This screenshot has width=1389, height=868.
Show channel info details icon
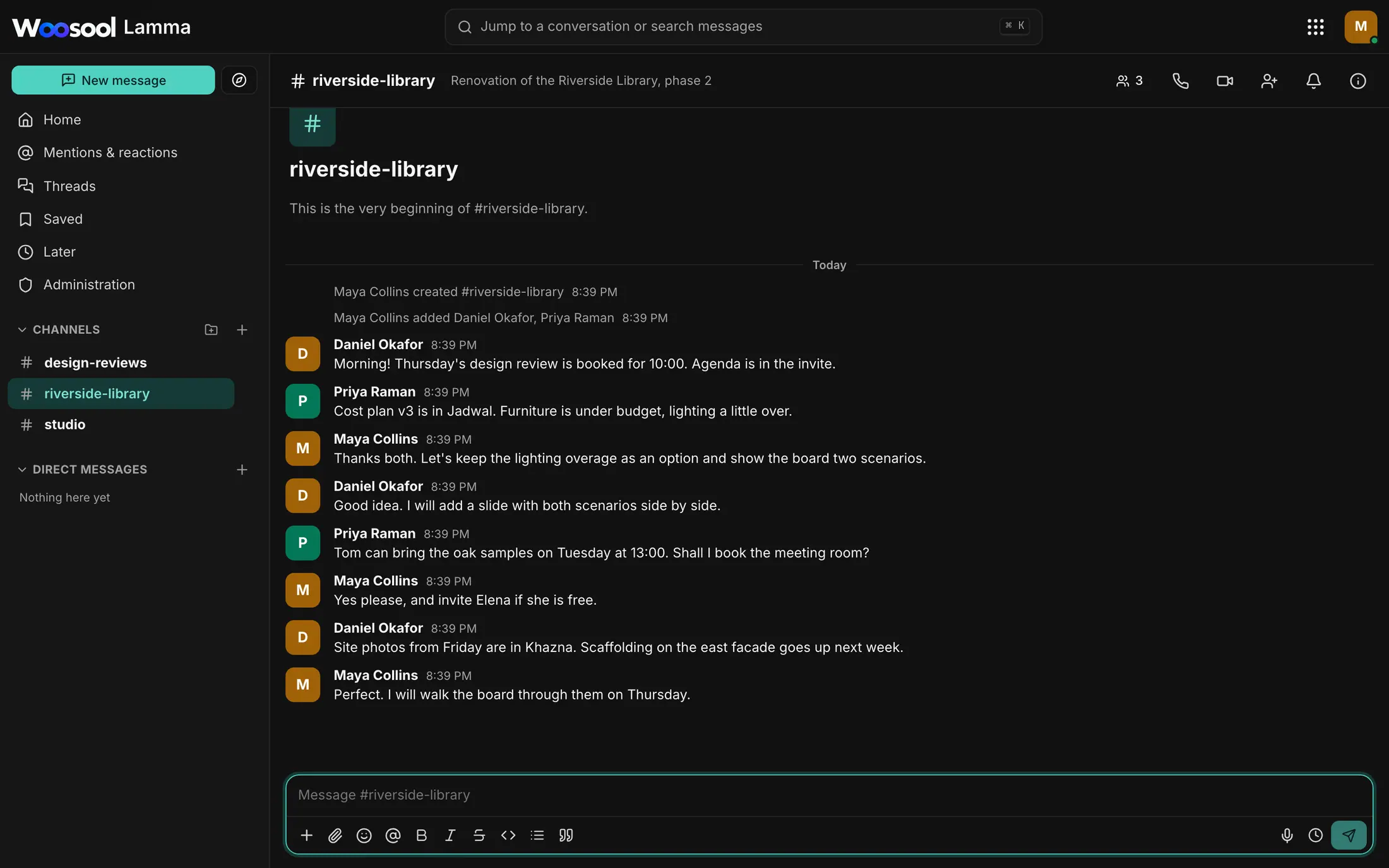point(1357,81)
